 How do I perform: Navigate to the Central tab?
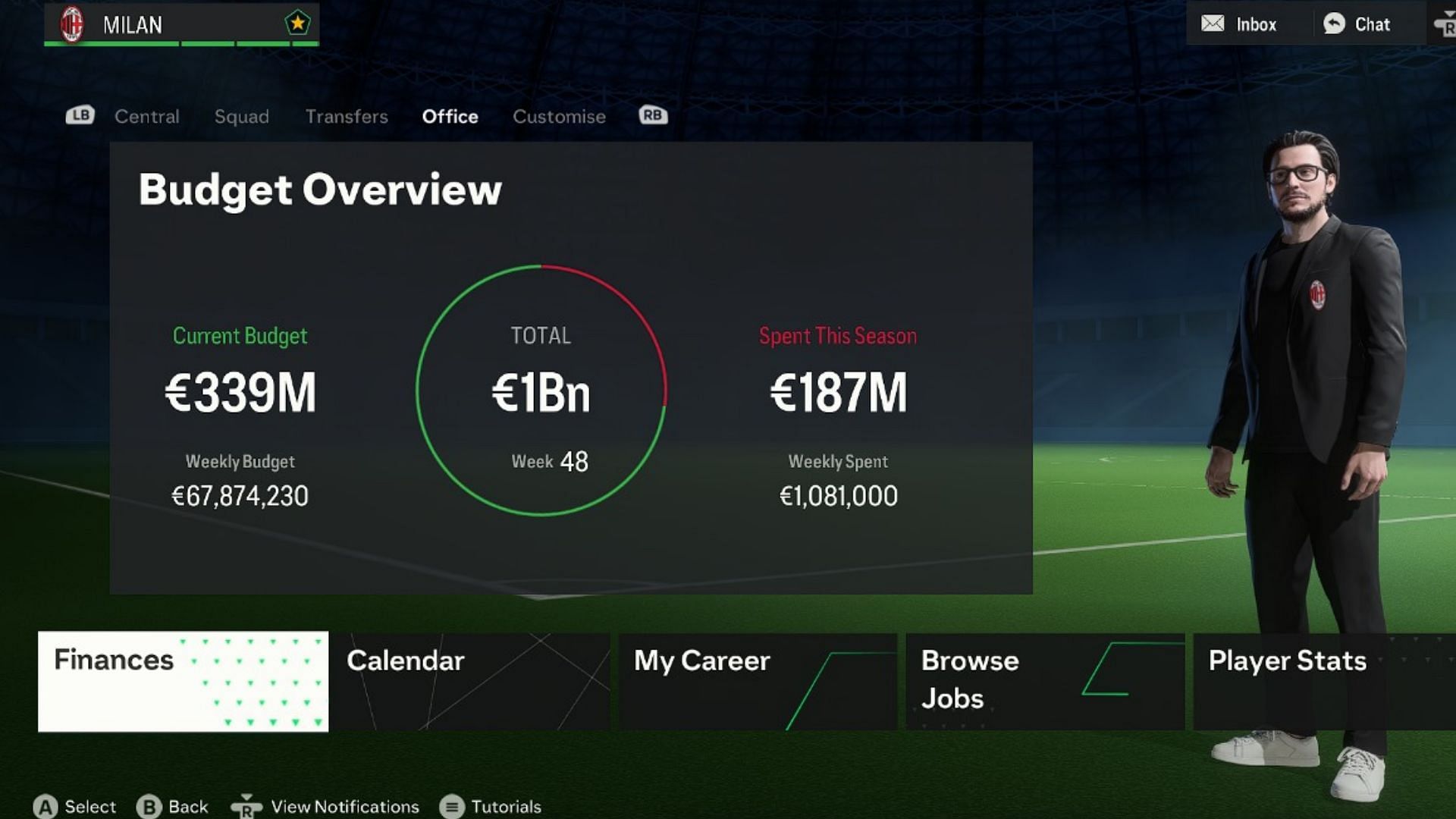[146, 116]
